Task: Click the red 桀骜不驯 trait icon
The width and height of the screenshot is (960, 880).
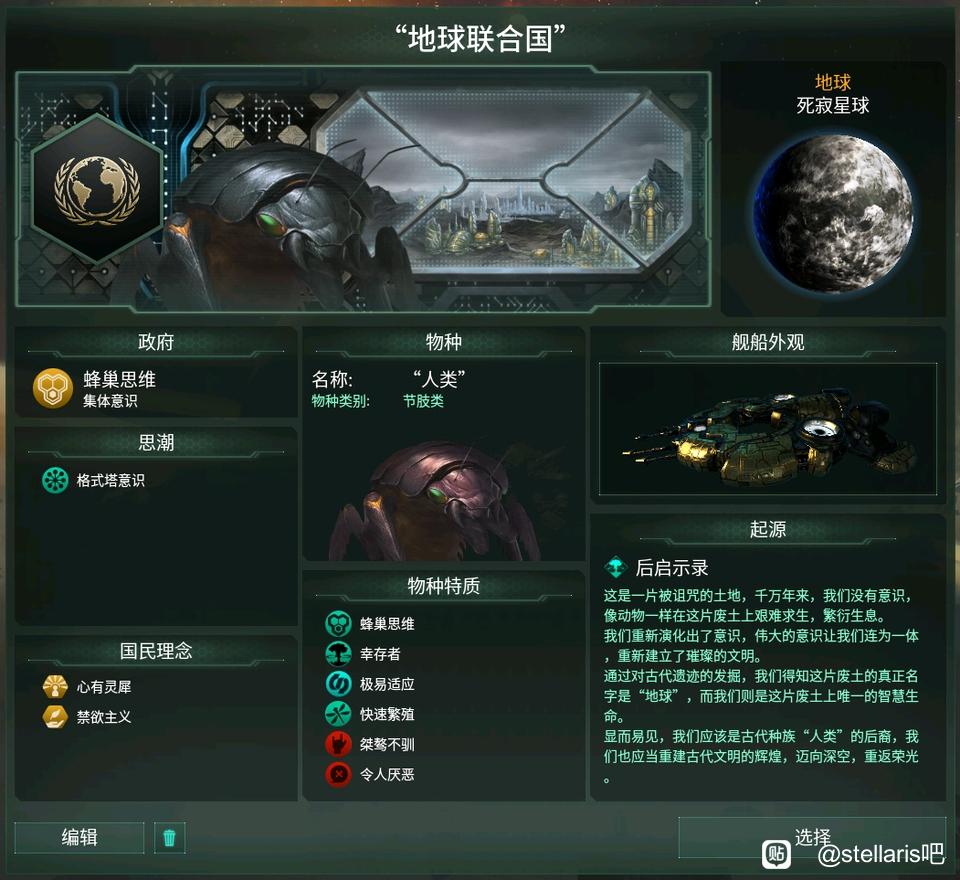Action: coord(338,744)
